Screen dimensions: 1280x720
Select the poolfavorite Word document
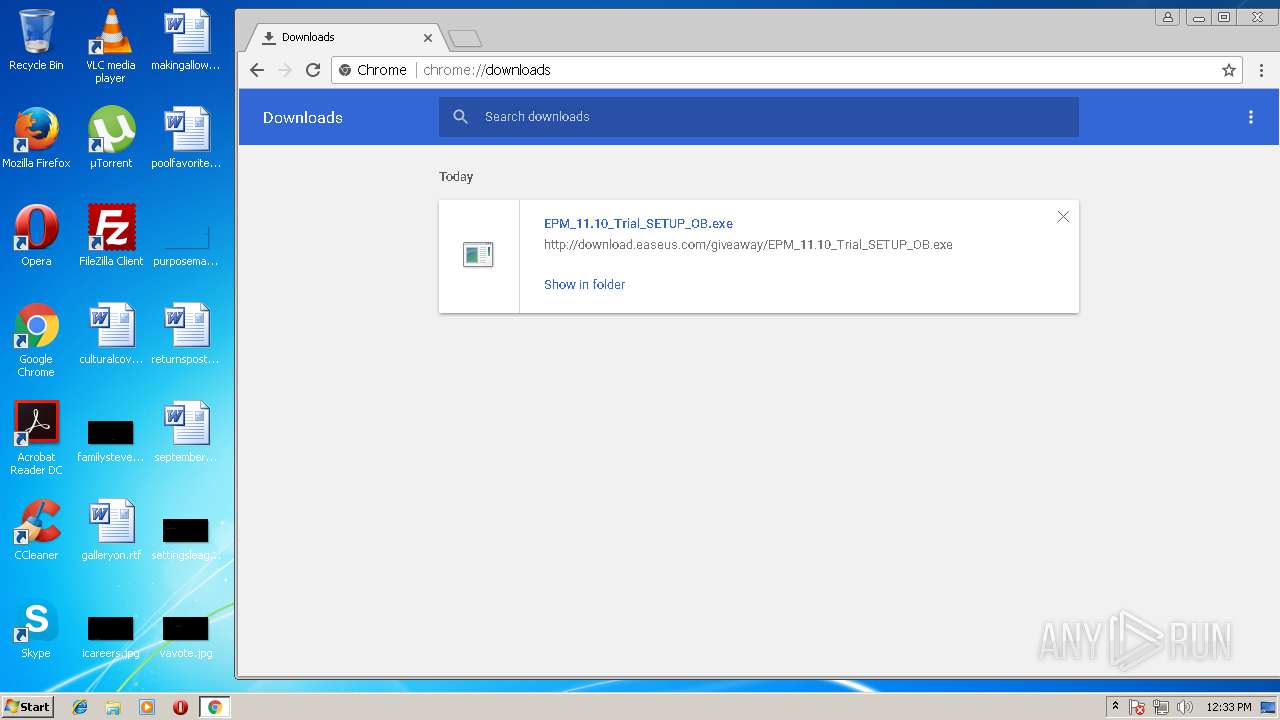186,138
